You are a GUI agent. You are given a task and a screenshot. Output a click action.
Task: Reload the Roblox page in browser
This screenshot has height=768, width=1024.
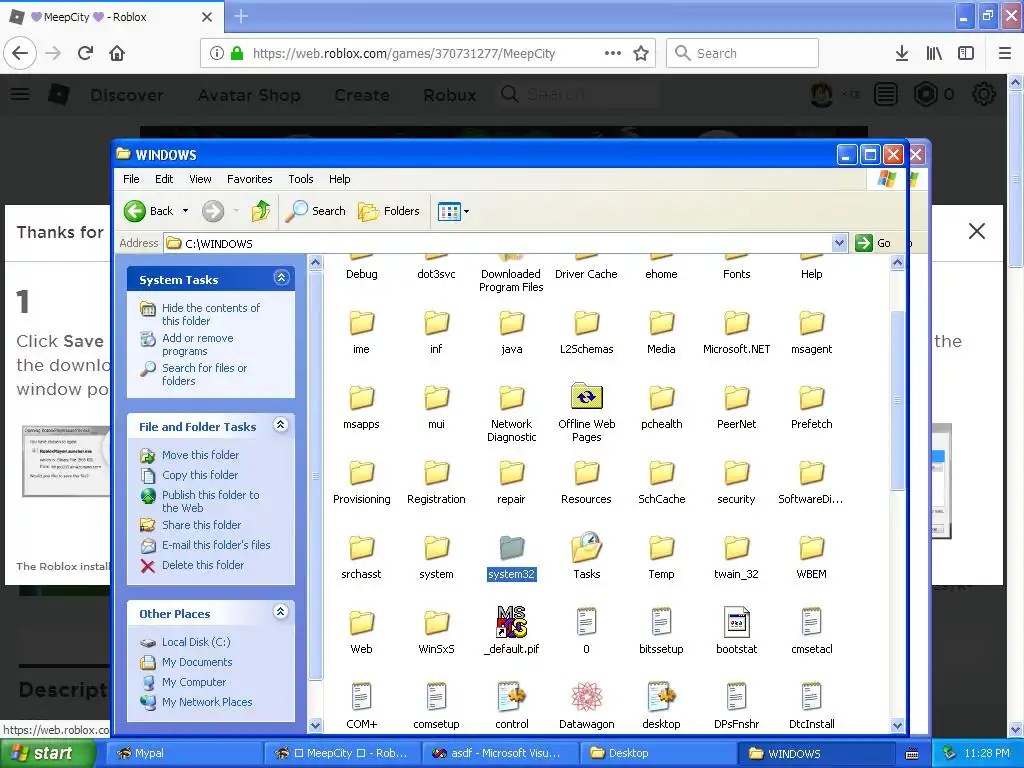click(86, 53)
